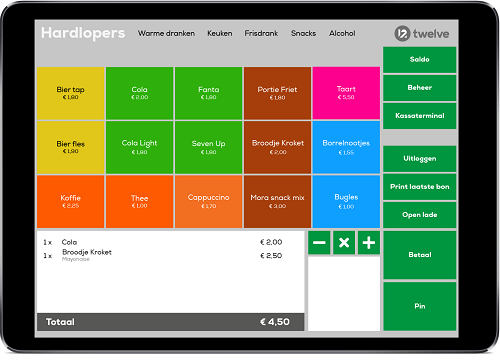Open the Saldo function
The height and width of the screenshot is (360, 500).
(420, 60)
